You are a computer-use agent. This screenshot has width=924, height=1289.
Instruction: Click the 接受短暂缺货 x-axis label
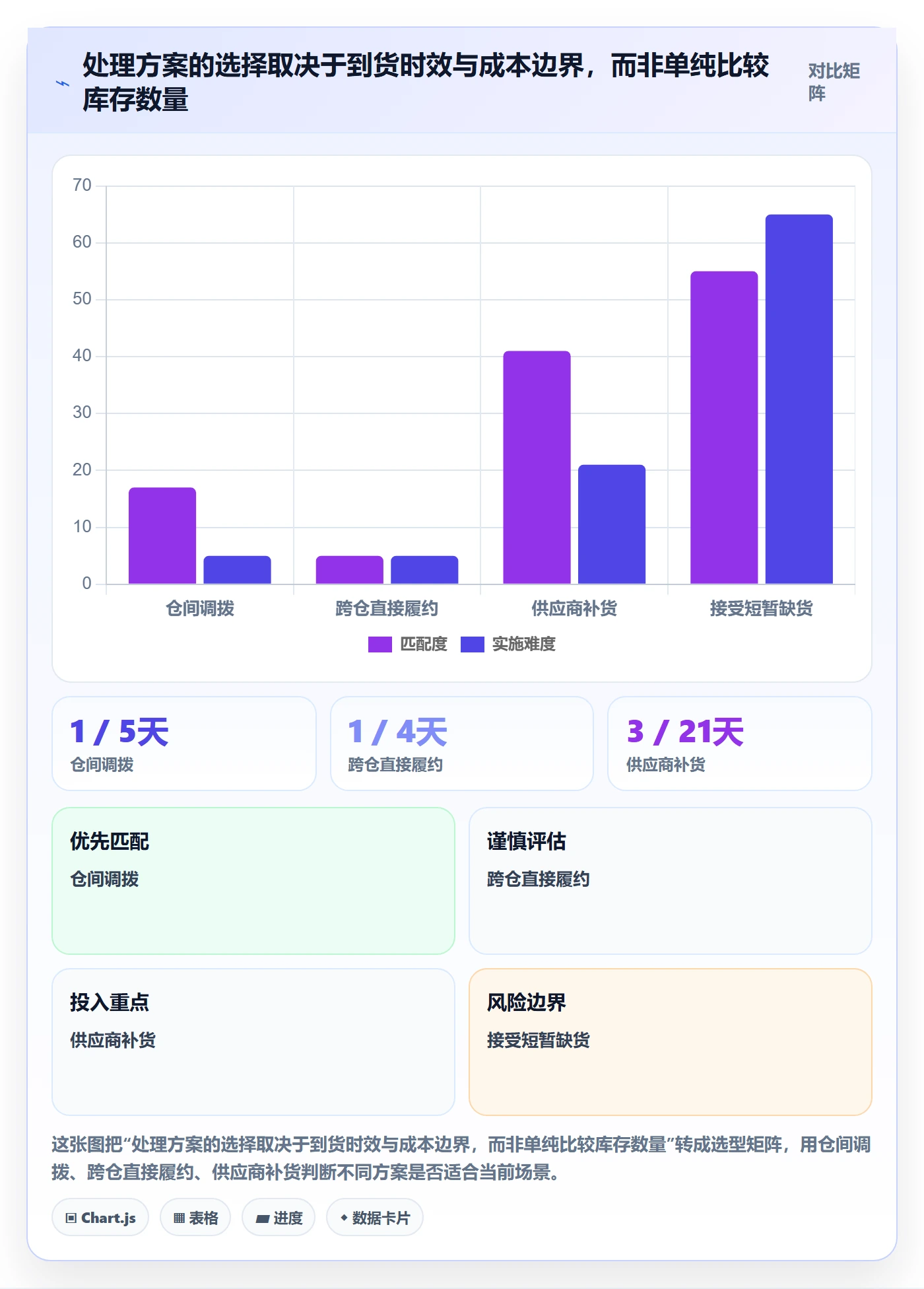pyautogui.click(x=762, y=608)
